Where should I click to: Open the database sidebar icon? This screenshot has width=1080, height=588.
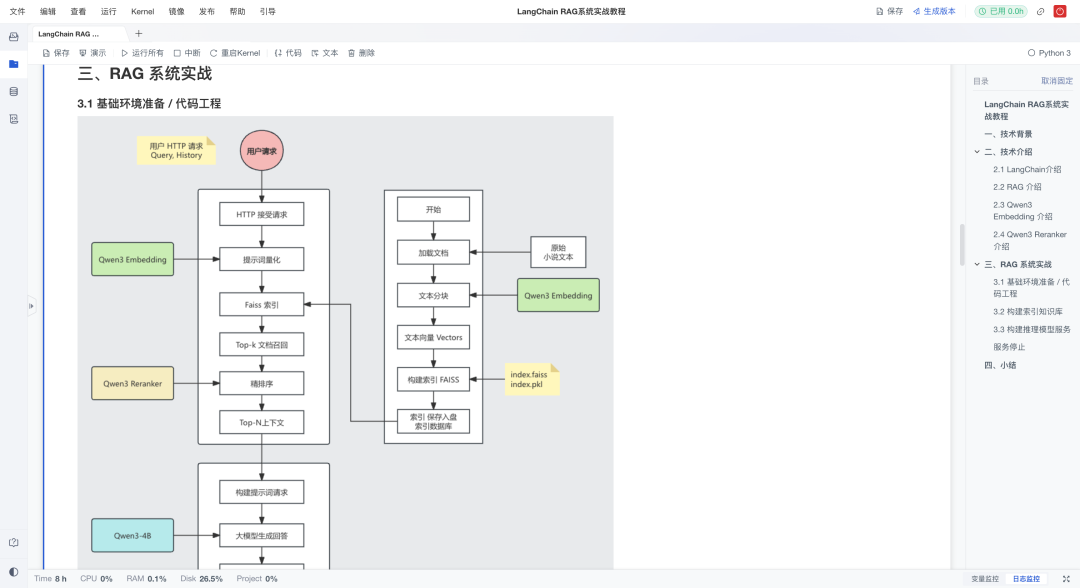tap(14, 92)
